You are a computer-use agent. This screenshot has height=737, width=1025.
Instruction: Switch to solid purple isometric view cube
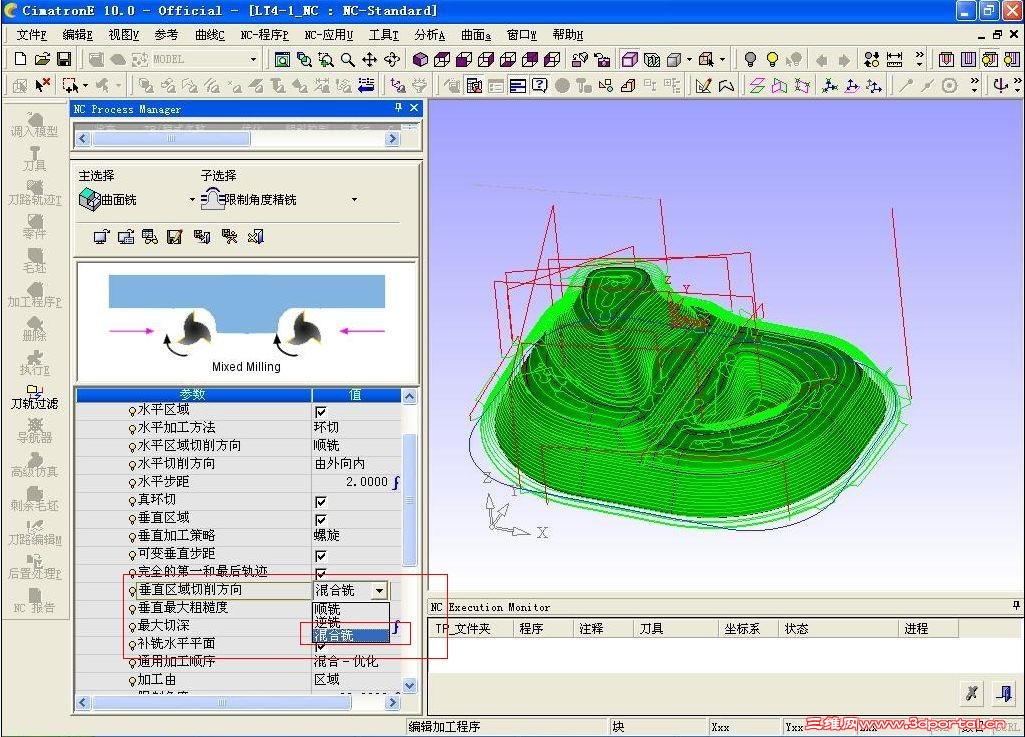coord(420,60)
